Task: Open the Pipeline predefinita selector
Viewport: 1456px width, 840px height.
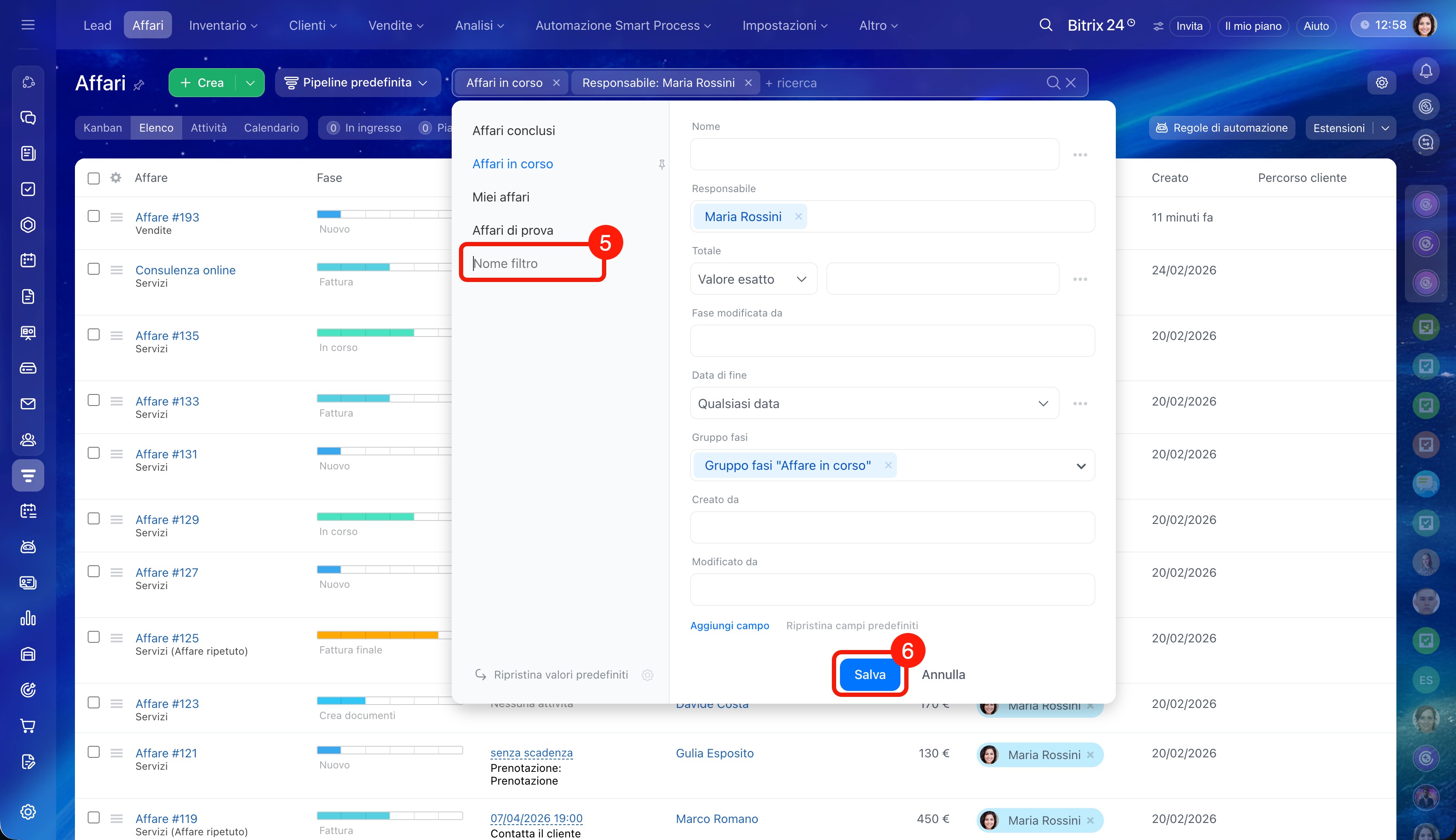Action: [x=358, y=83]
